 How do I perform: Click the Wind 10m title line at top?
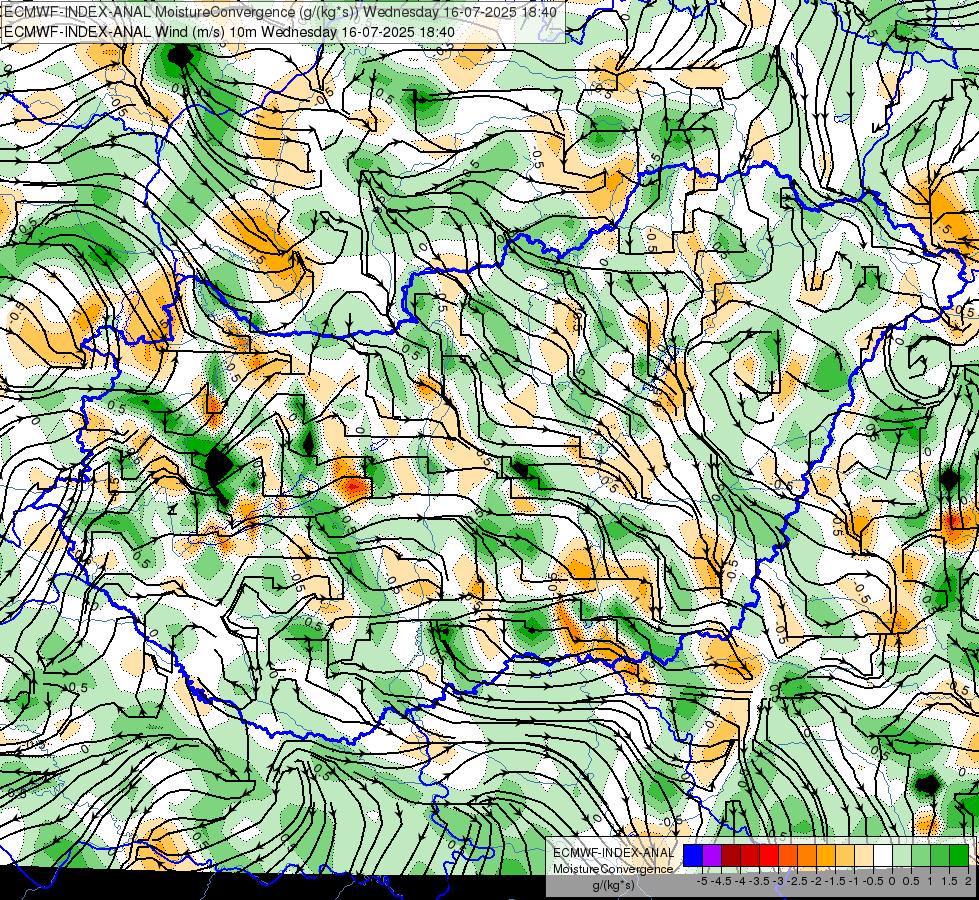click(x=229, y=32)
